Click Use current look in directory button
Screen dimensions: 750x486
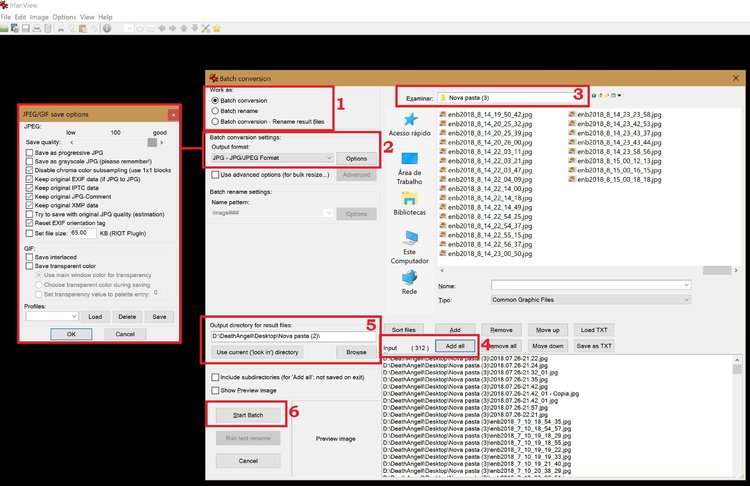[257, 353]
